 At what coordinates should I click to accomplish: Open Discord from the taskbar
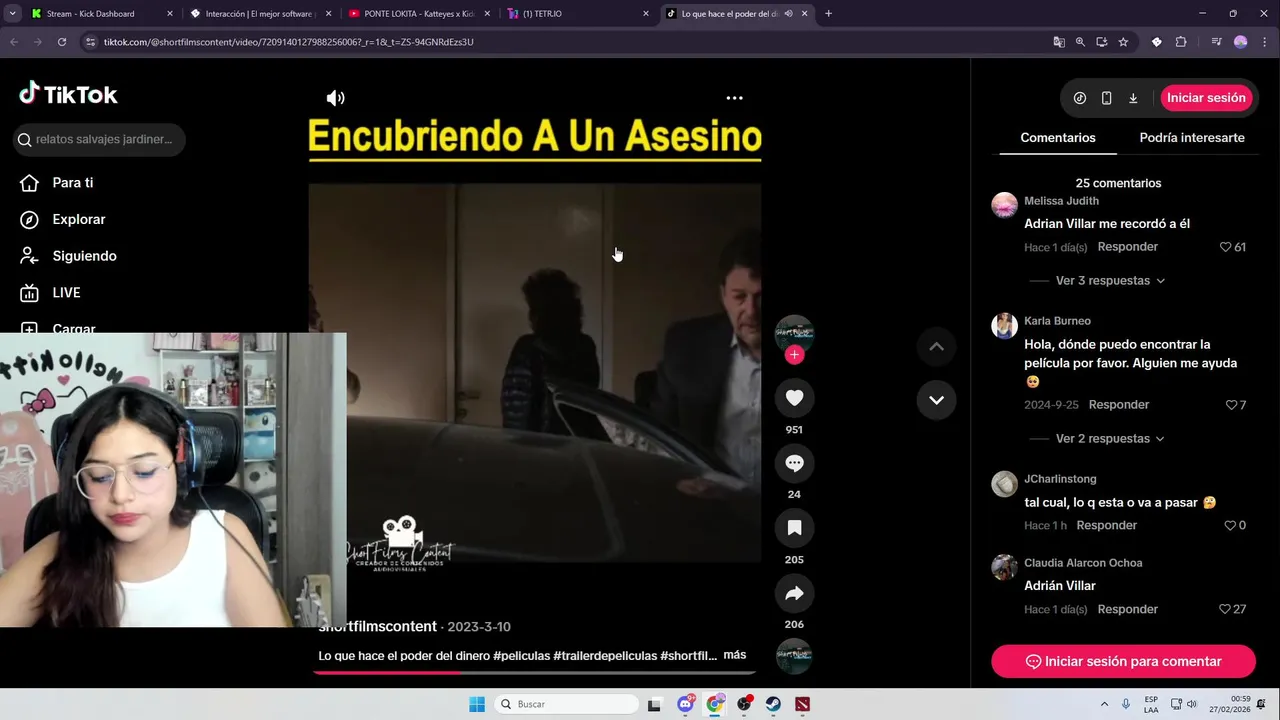685,704
